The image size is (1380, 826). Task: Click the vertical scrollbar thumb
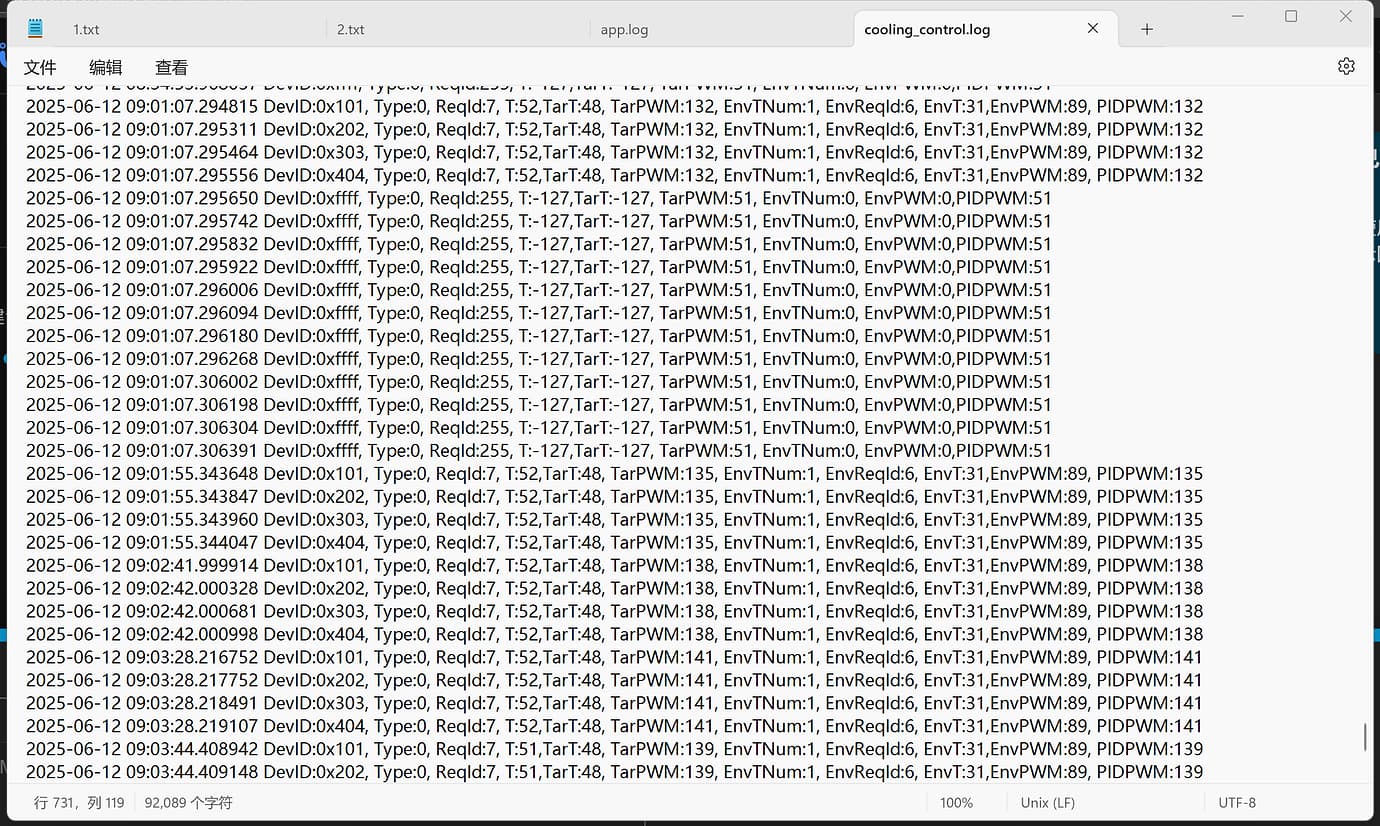pyautogui.click(x=1365, y=736)
